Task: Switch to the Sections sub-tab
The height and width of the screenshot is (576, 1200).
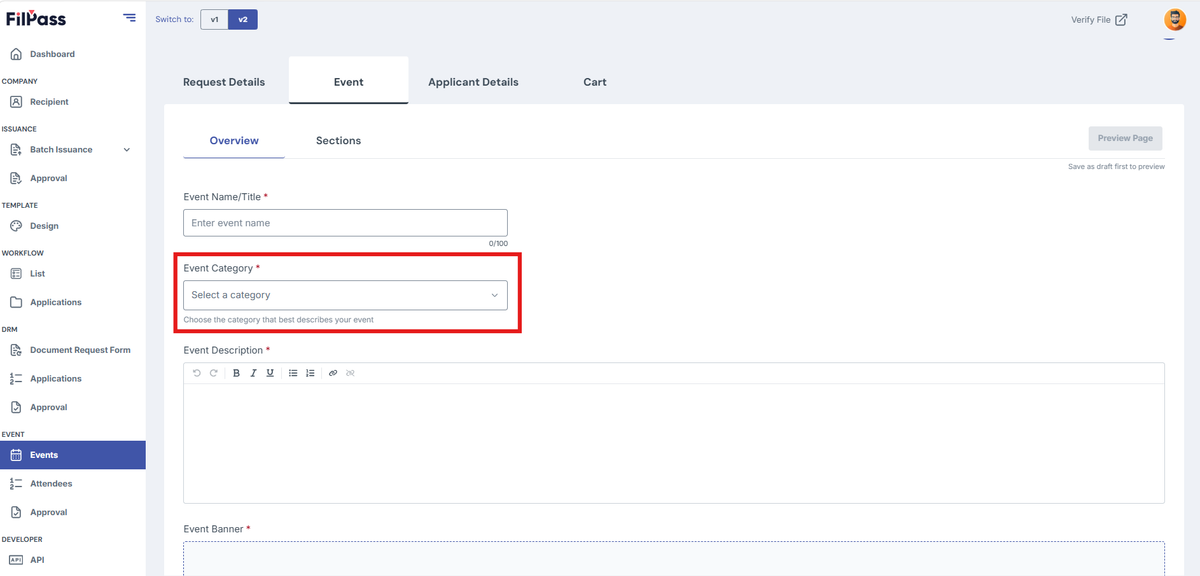Action: 338,141
